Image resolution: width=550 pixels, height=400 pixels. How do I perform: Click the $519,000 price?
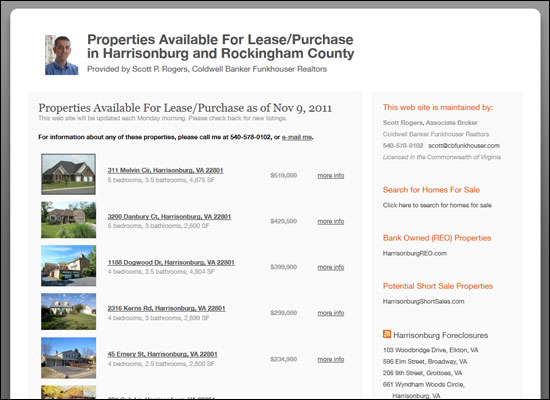(x=284, y=175)
